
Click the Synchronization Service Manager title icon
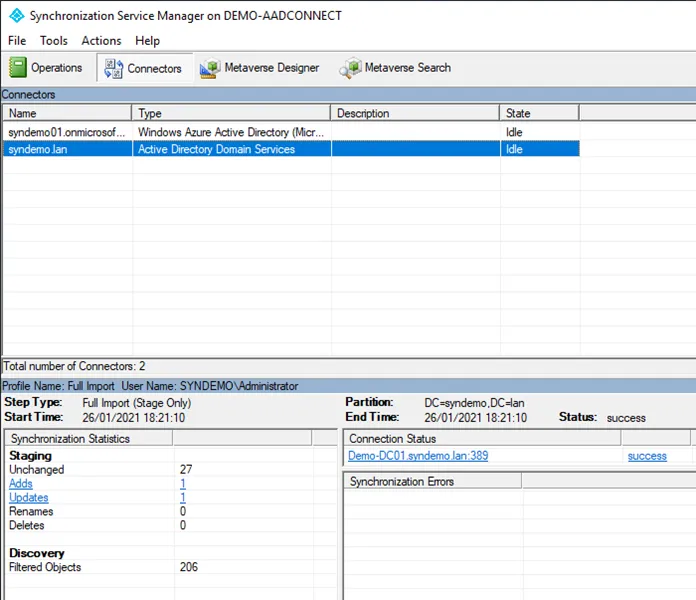pyautogui.click(x=14, y=16)
